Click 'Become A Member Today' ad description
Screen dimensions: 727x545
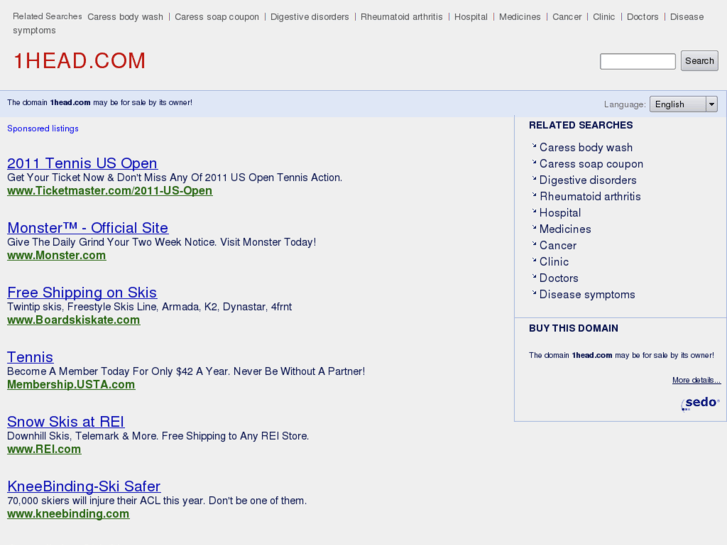click(186, 371)
